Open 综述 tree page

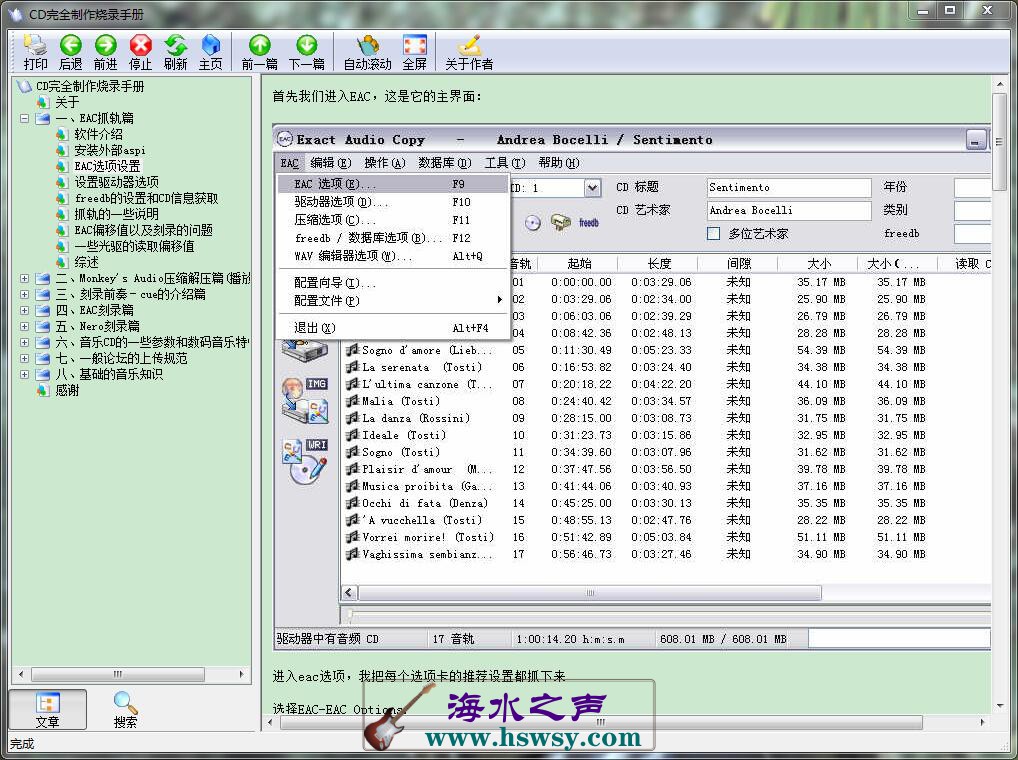click(x=86, y=262)
